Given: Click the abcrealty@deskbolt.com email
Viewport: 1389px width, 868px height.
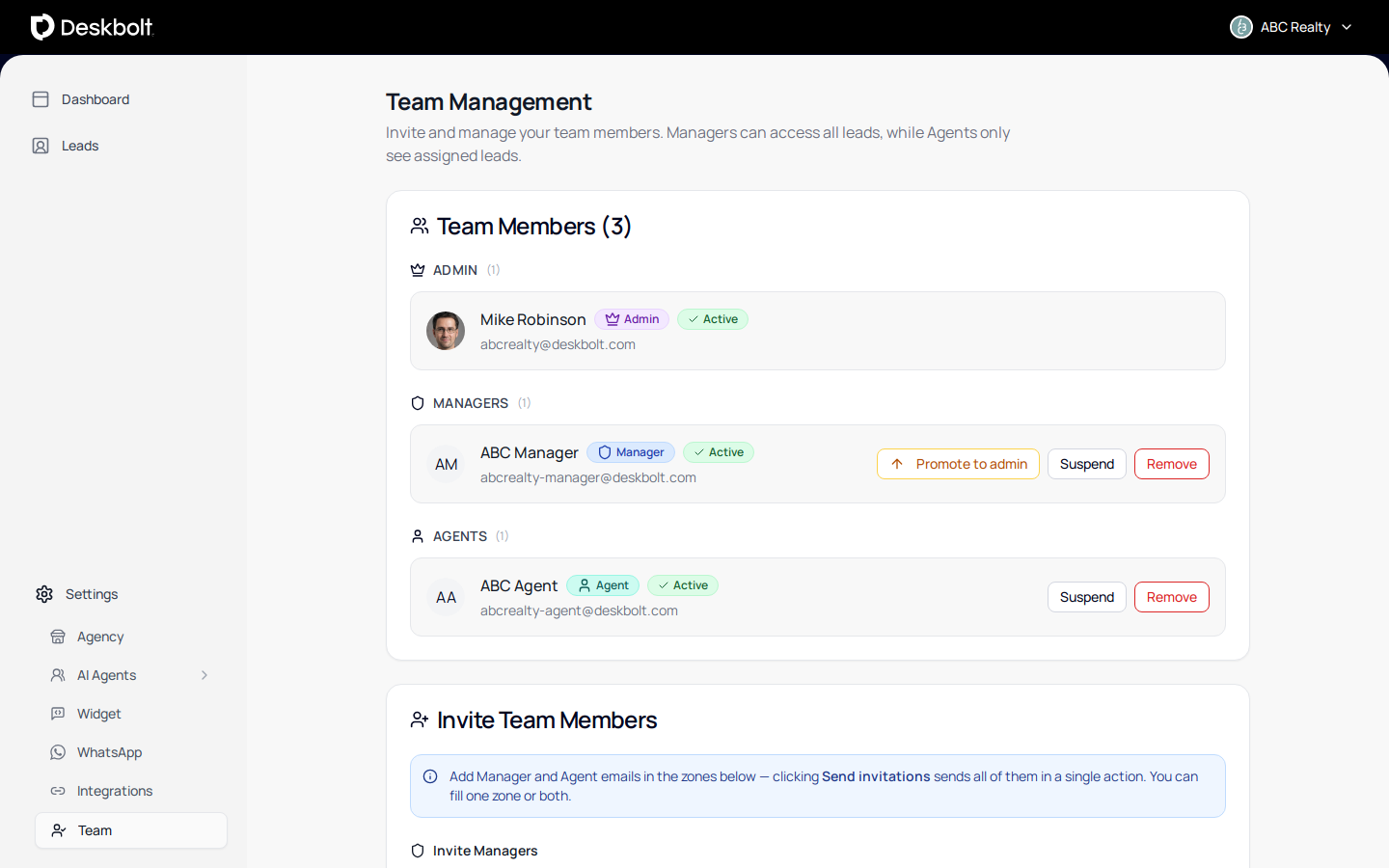Looking at the screenshot, I should [x=558, y=344].
